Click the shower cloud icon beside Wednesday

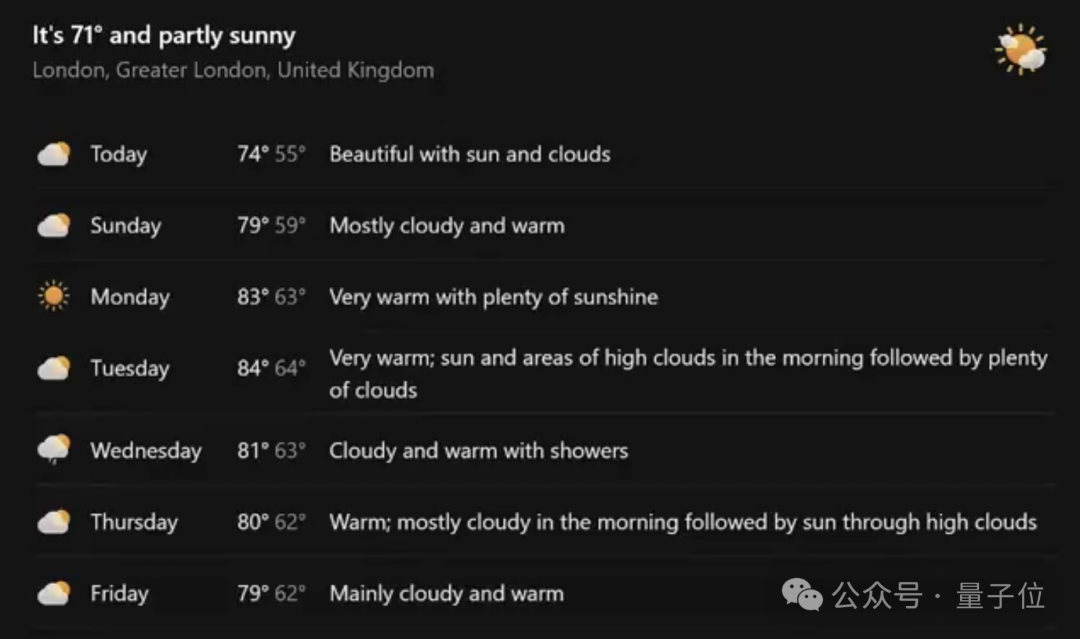54,450
